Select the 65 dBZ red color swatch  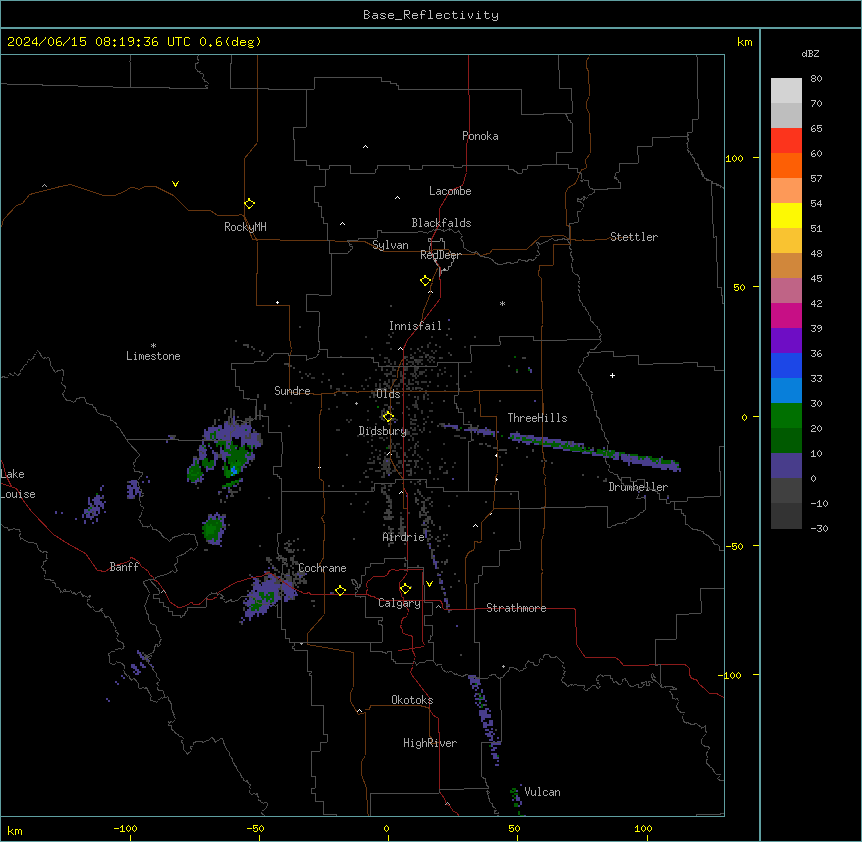click(786, 140)
